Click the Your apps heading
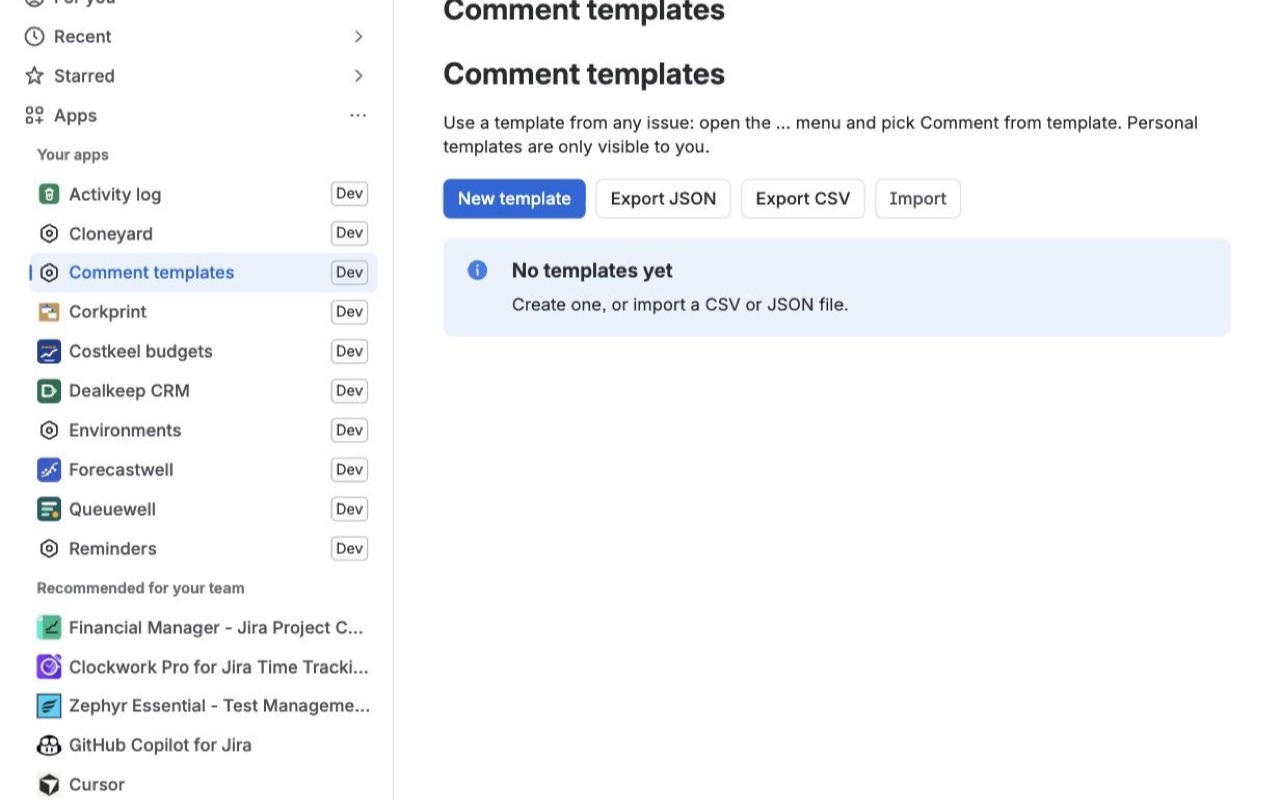Viewport: 1280px width, 800px height. click(x=73, y=155)
